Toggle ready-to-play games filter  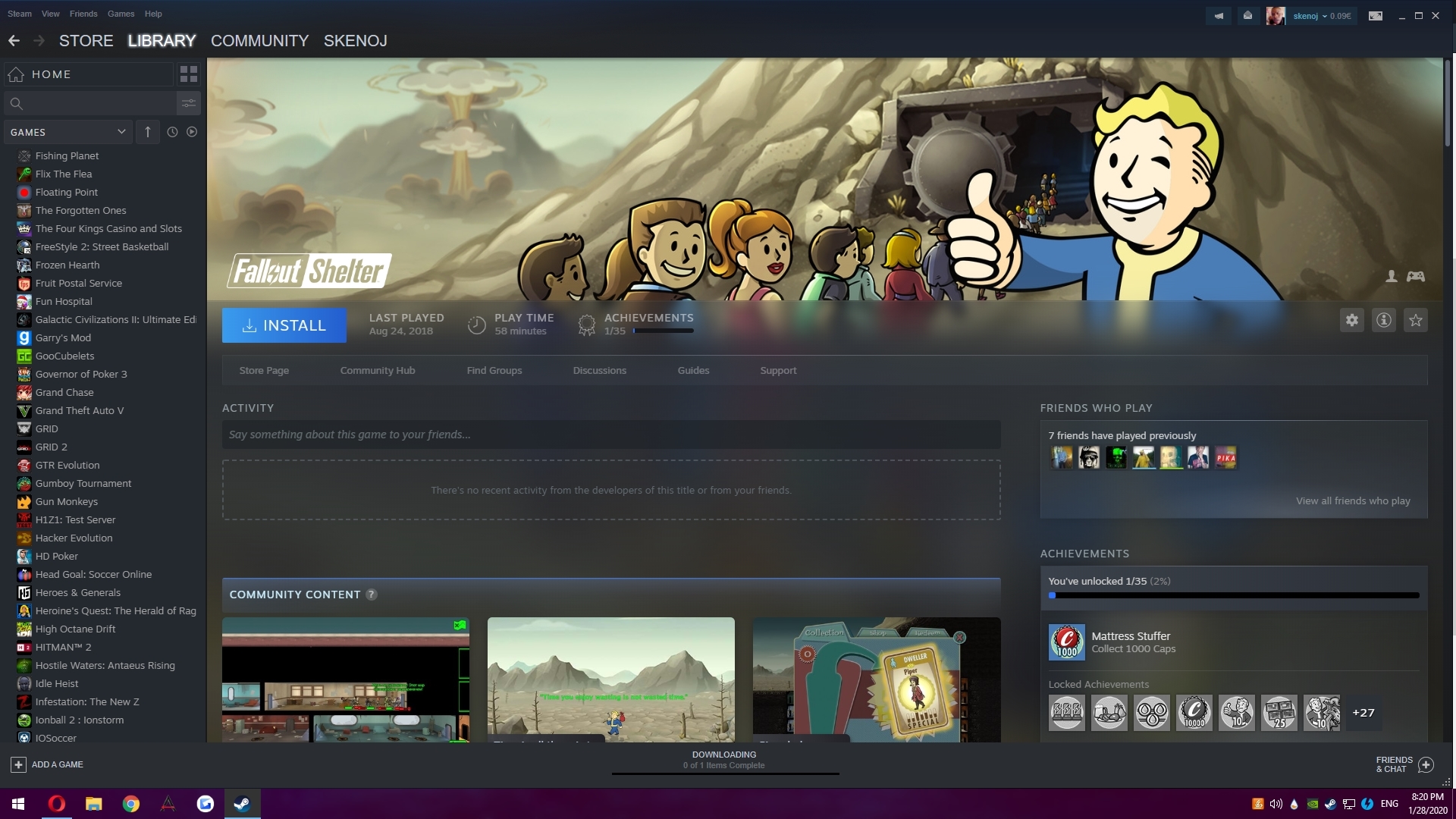click(x=192, y=132)
